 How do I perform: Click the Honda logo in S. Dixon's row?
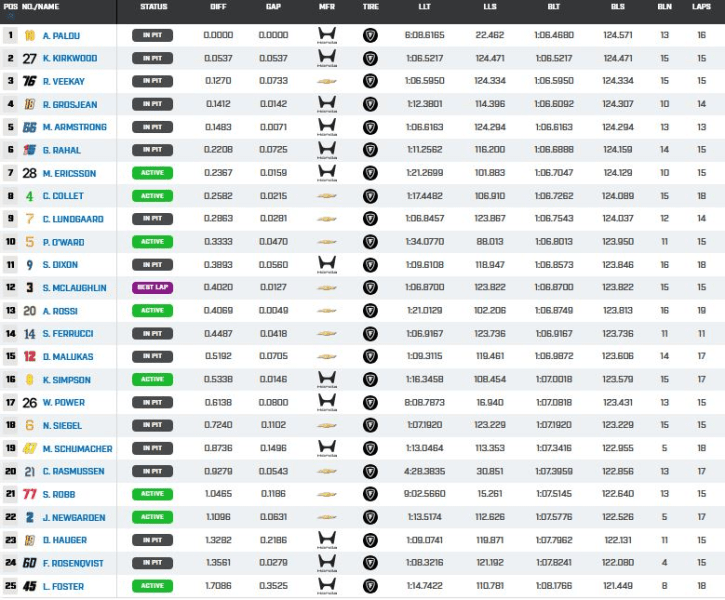pyautogui.click(x=327, y=265)
